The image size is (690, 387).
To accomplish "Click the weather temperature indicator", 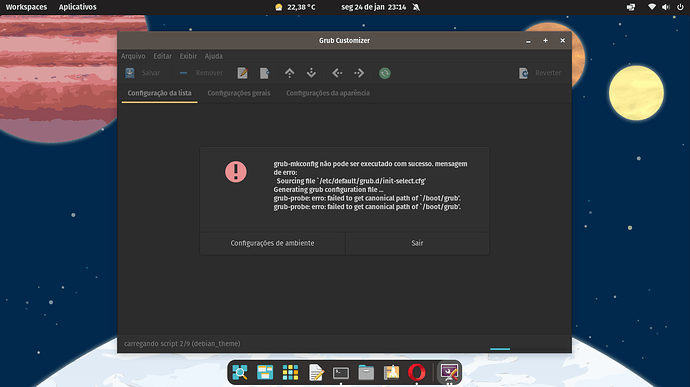I will tap(295, 7).
